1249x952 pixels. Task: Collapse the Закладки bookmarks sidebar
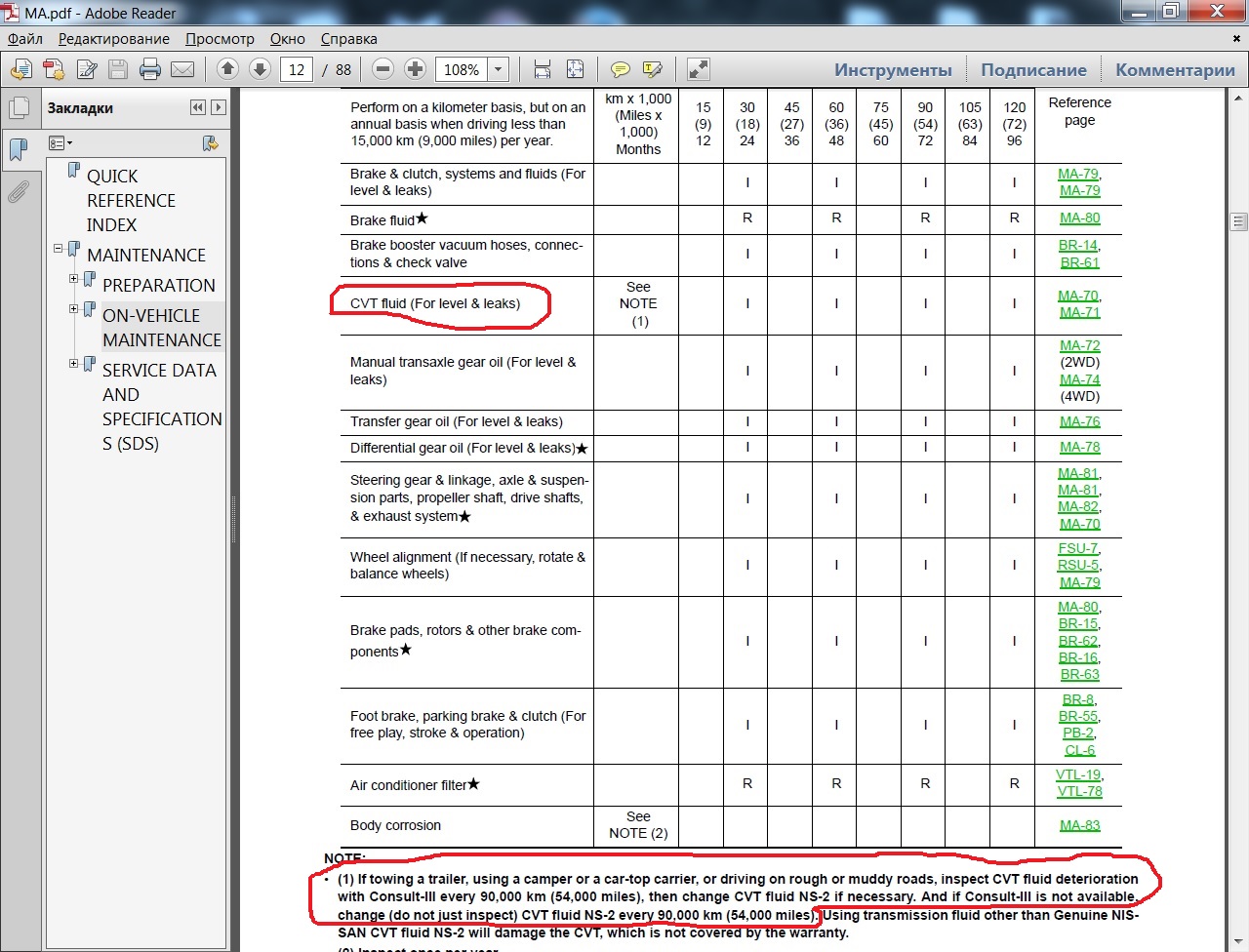pos(198,107)
